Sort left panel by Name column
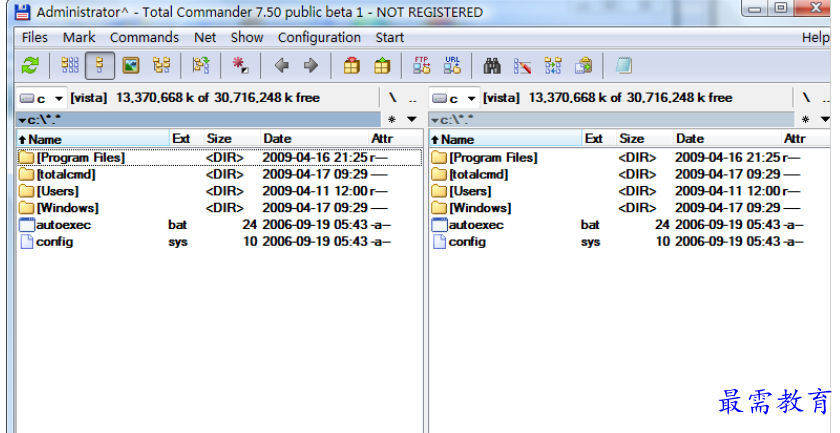This screenshot has width=840, height=433. point(93,139)
